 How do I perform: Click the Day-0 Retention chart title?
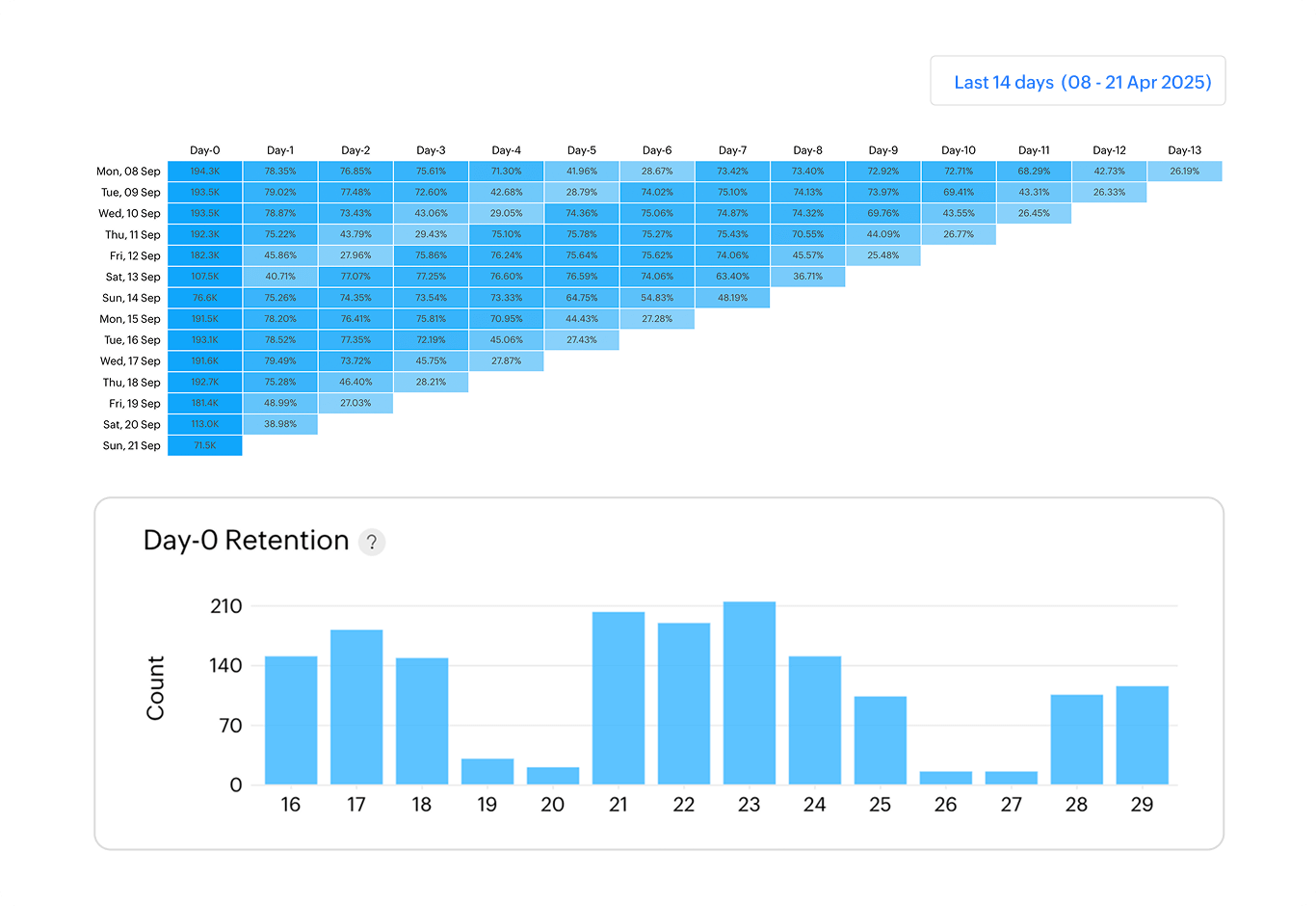click(246, 541)
